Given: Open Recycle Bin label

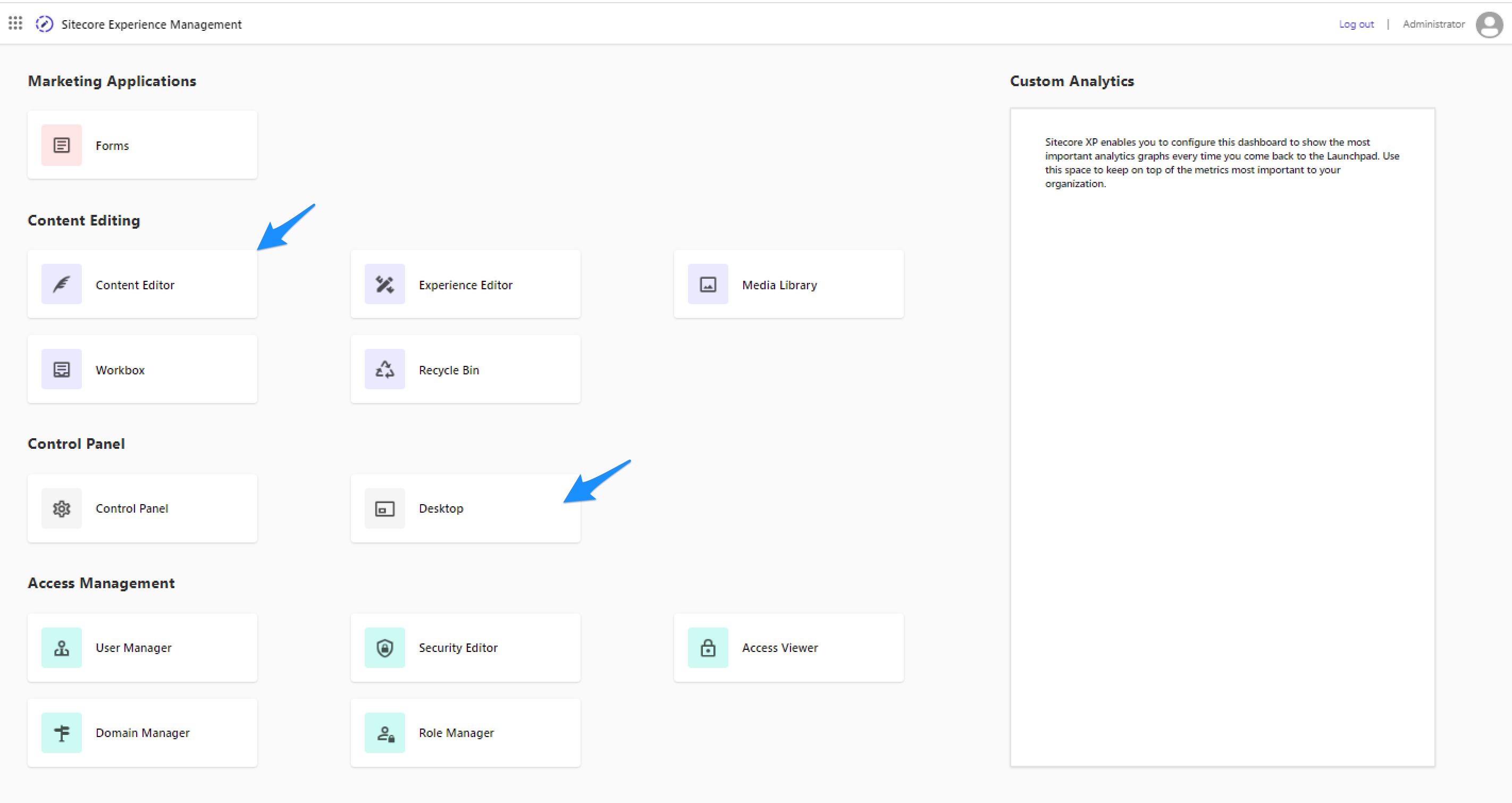Looking at the screenshot, I should (x=449, y=370).
